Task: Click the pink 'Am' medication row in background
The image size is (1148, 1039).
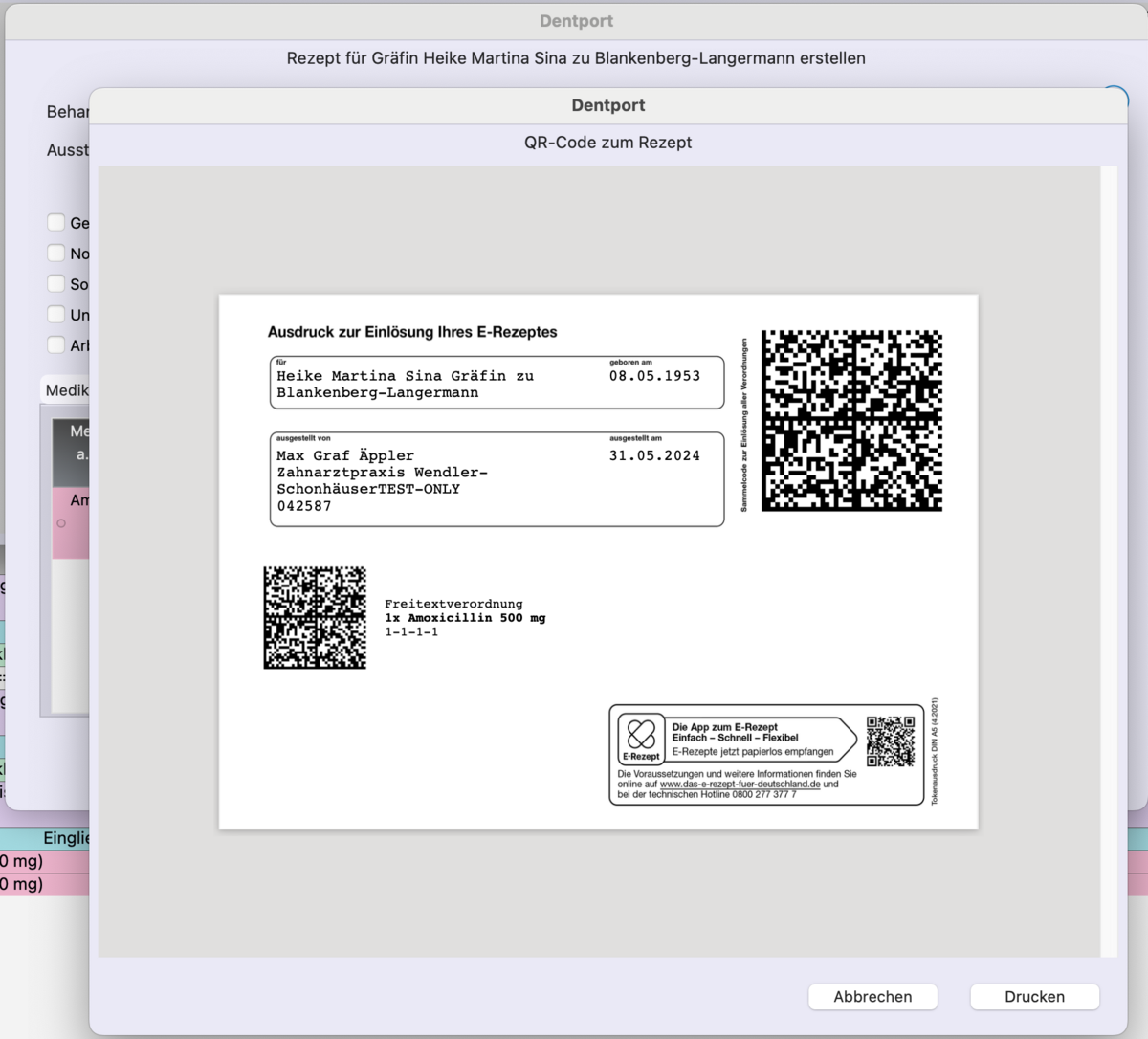Action: click(x=71, y=522)
